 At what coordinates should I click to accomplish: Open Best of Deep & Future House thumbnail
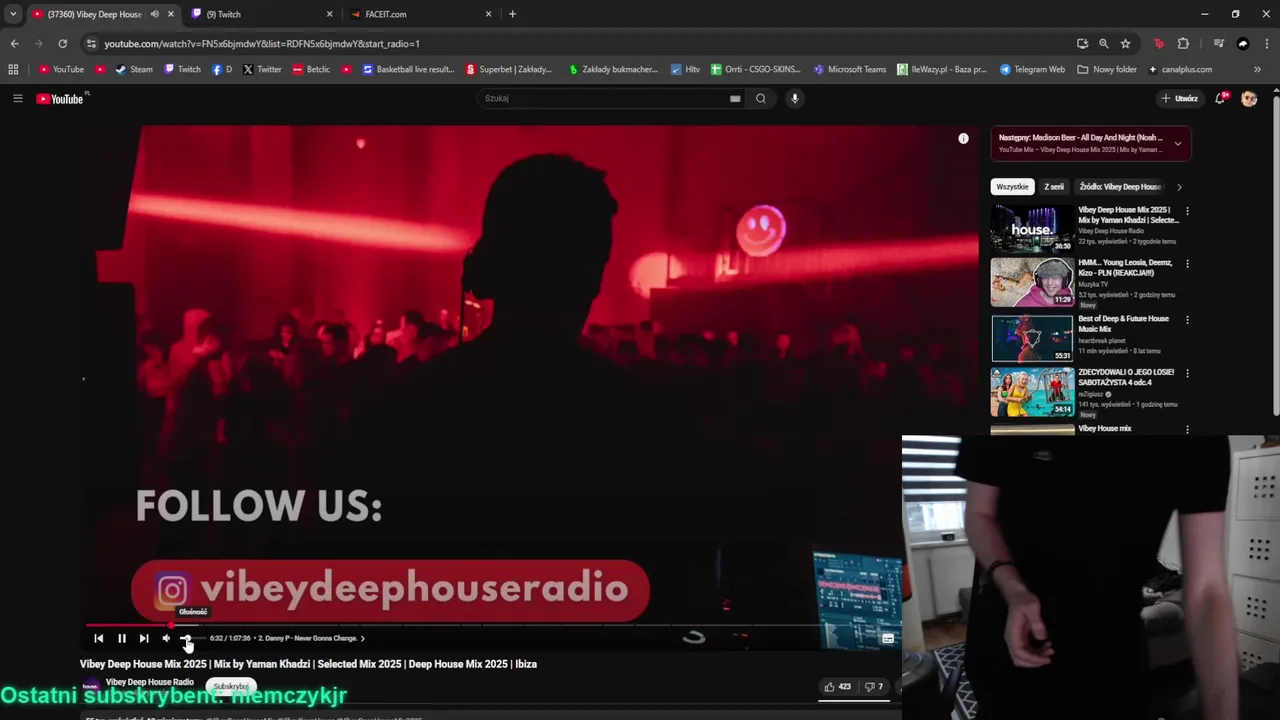(x=1032, y=338)
